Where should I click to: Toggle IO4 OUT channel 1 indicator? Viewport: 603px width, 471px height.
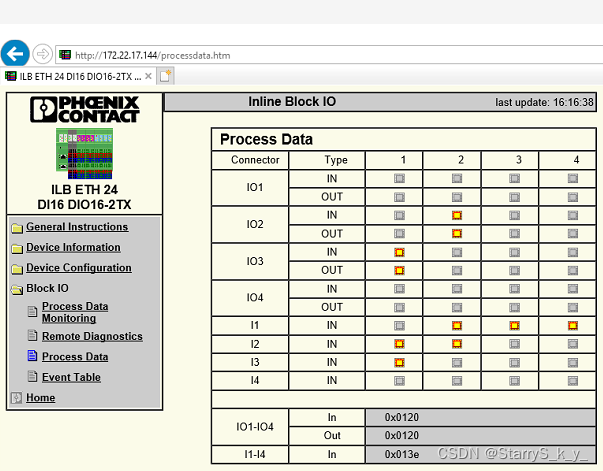coord(400,307)
